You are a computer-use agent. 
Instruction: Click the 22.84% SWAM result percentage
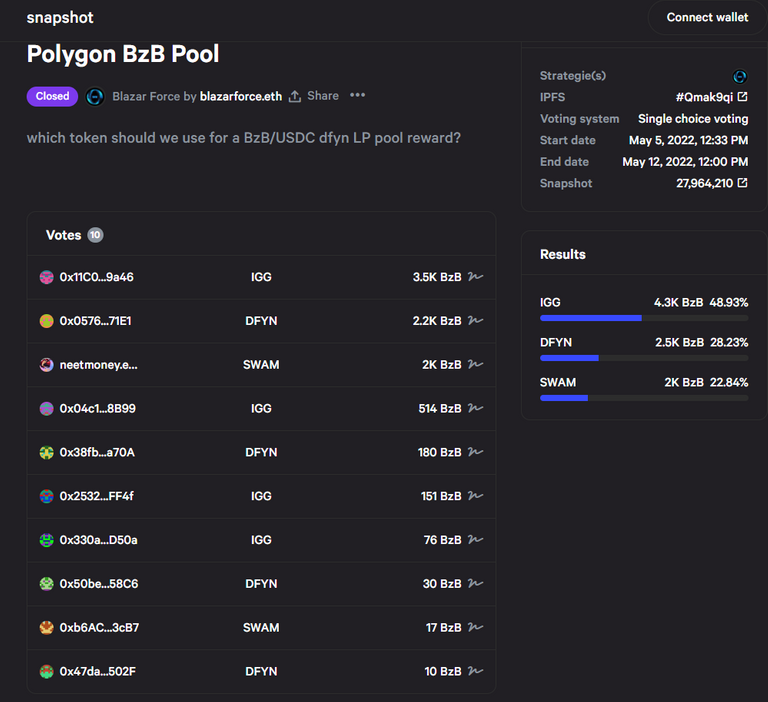tap(729, 383)
